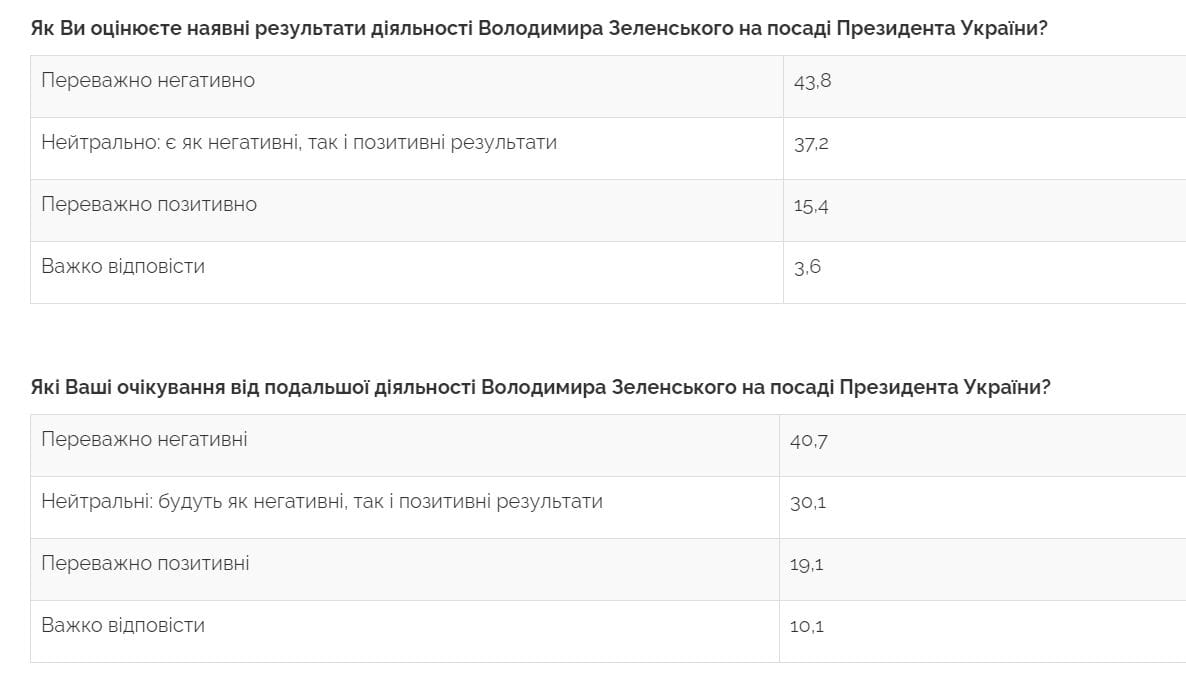
Task: Select 'Нейтральні: будуть як негативні, так і позитивні результати'
Action: point(322,501)
